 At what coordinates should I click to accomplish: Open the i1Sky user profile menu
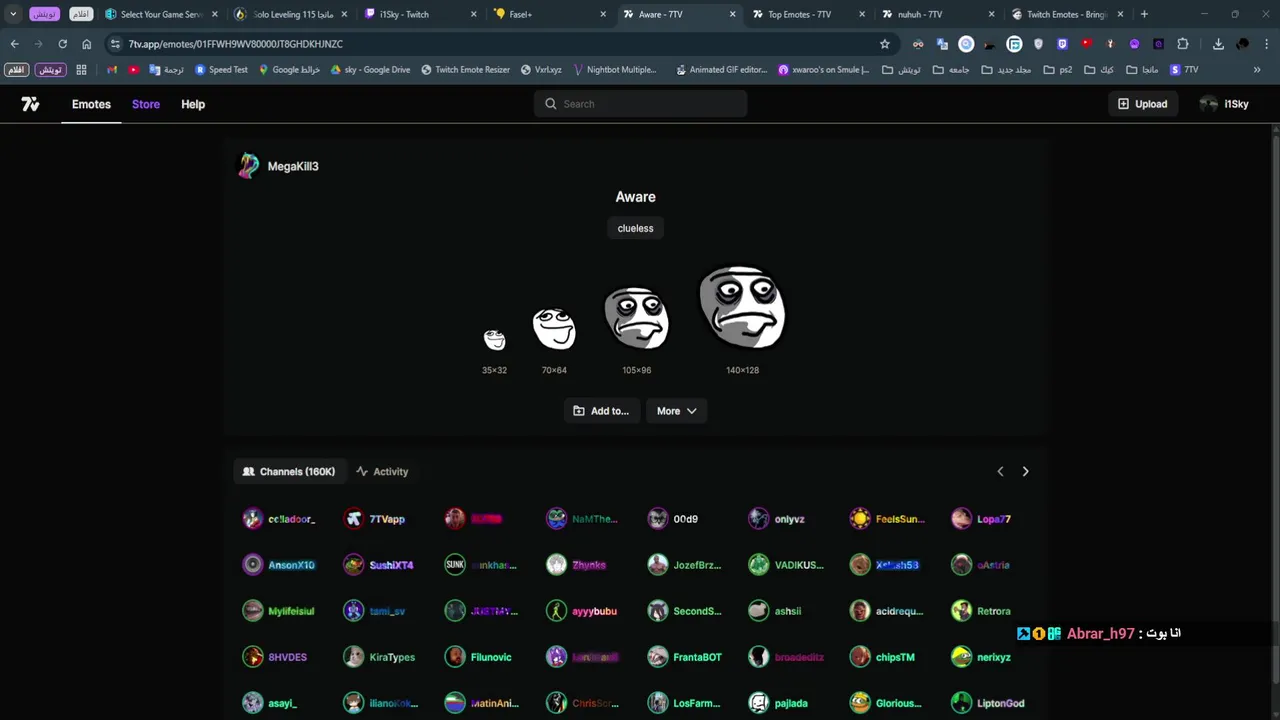point(1224,104)
